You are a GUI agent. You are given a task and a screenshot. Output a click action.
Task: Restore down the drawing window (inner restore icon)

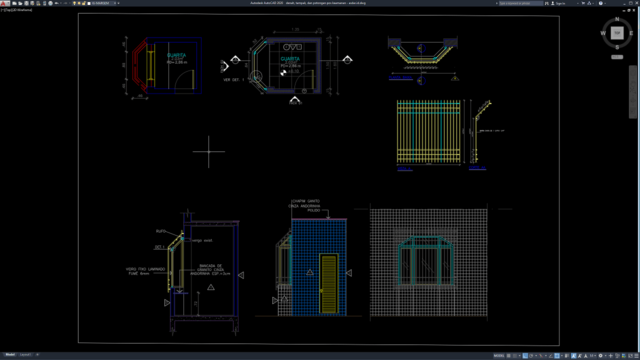[629, 10]
